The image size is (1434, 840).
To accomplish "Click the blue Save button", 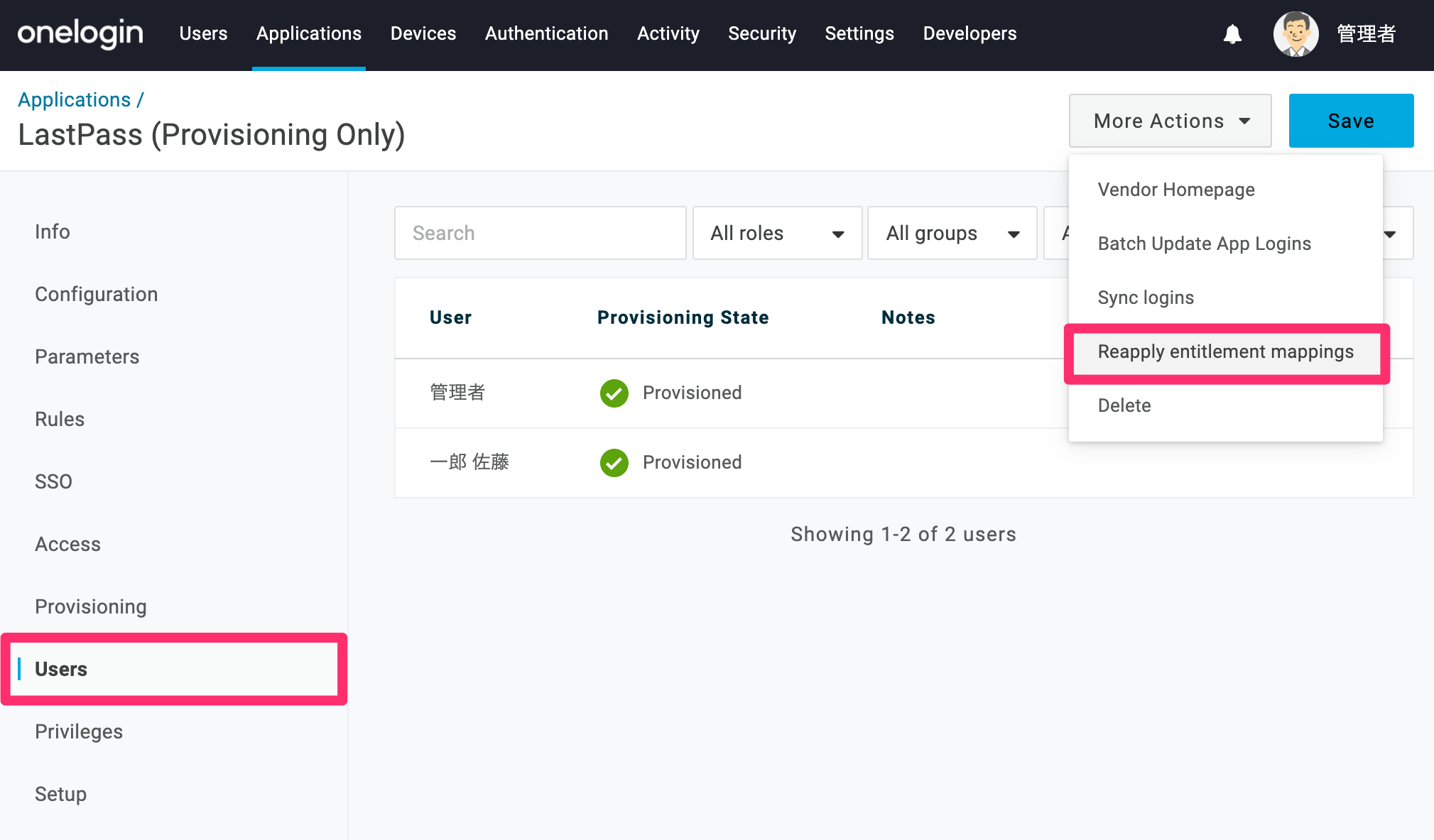I will pyautogui.click(x=1351, y=121).
